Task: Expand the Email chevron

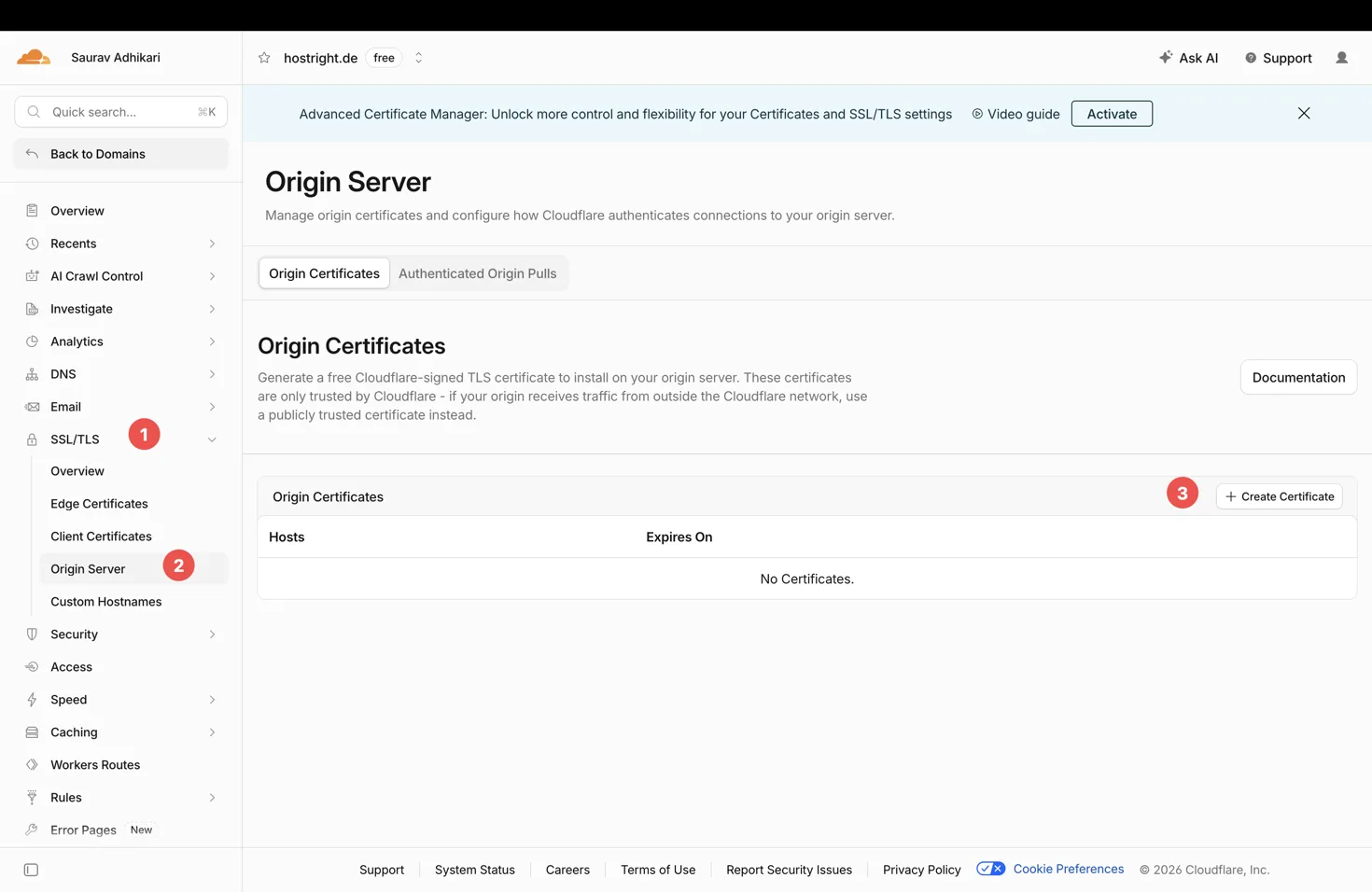Action: click(212, 407)
